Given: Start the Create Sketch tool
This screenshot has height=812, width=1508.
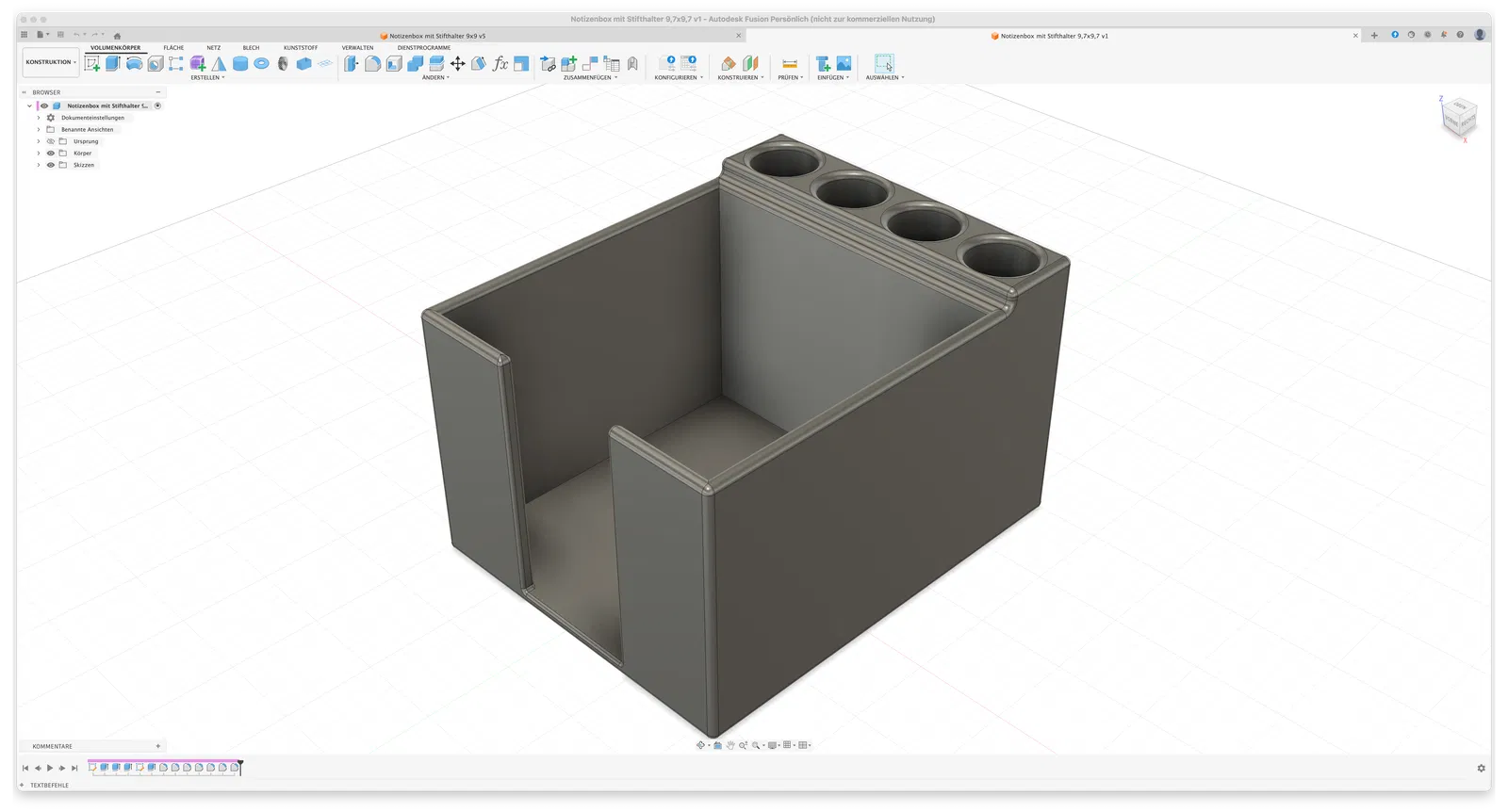Looking at the screenshot, I should coord(92,63).
